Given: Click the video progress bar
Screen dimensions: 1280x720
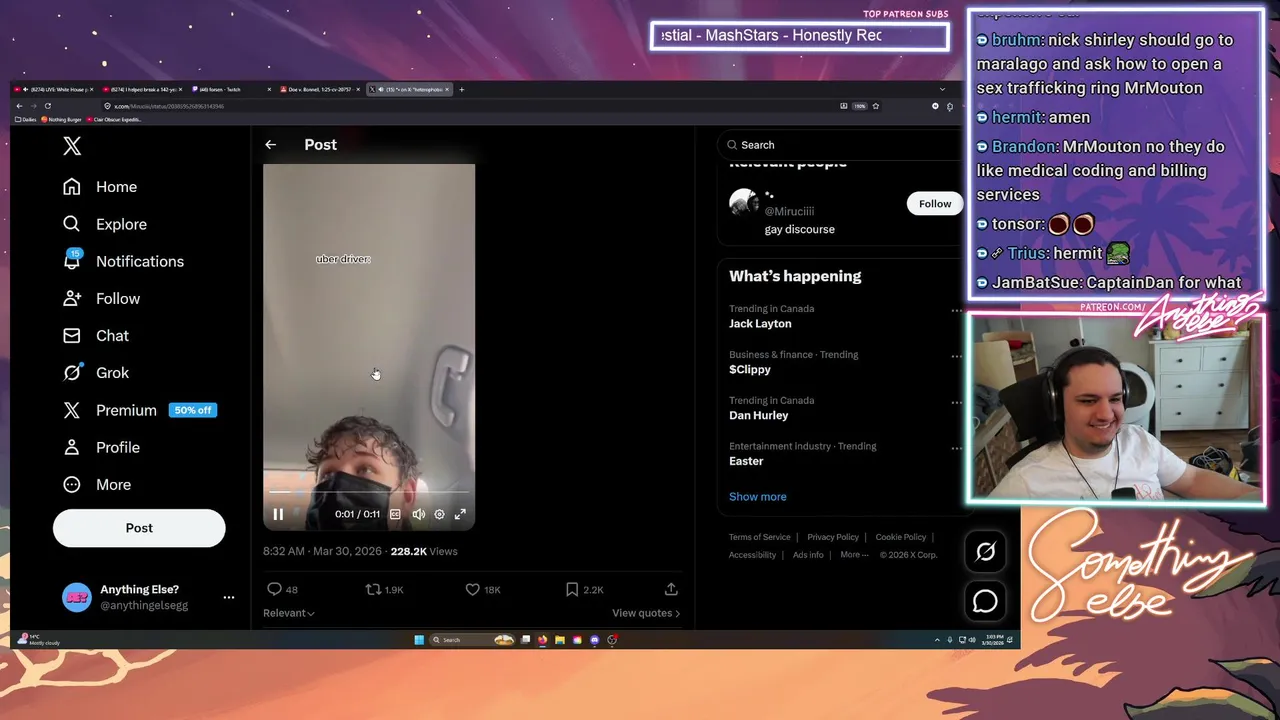Looking at the screenshot, I should (x=368, y=492).
